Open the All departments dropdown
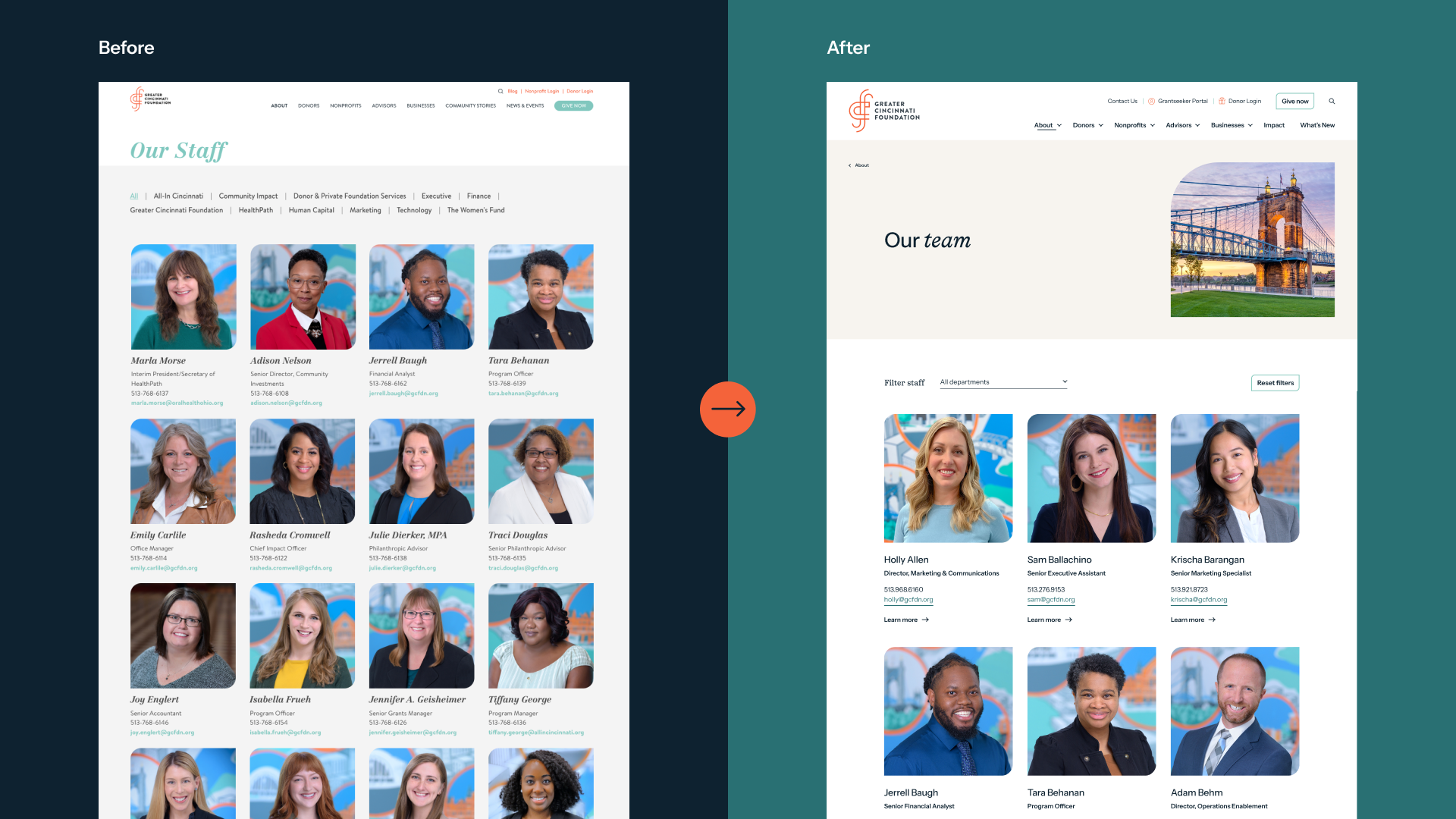 [1003, 381]
